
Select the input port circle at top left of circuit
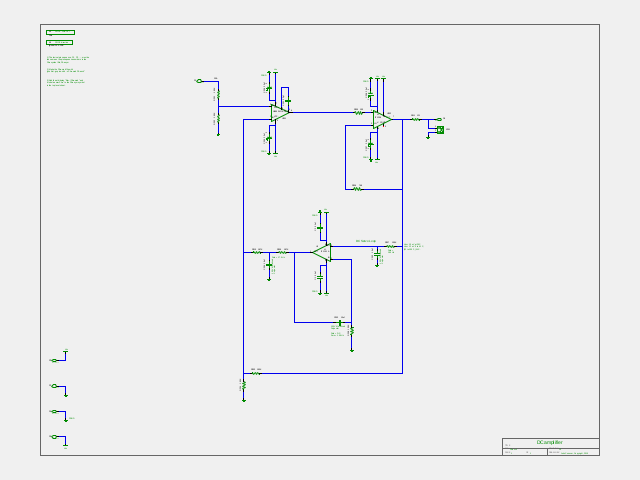point(199,81)
